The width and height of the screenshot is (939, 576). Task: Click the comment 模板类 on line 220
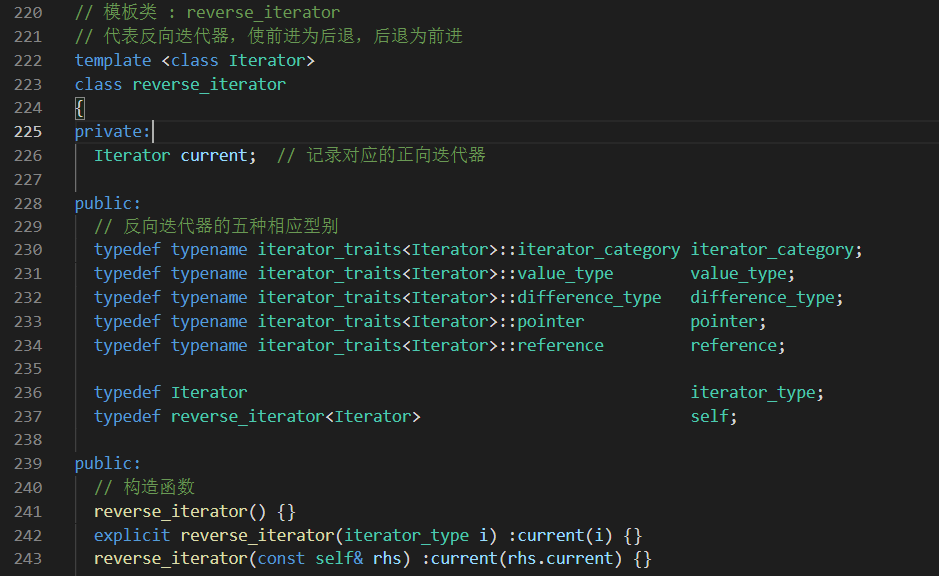pyautogui.click(x=133, y=12)
